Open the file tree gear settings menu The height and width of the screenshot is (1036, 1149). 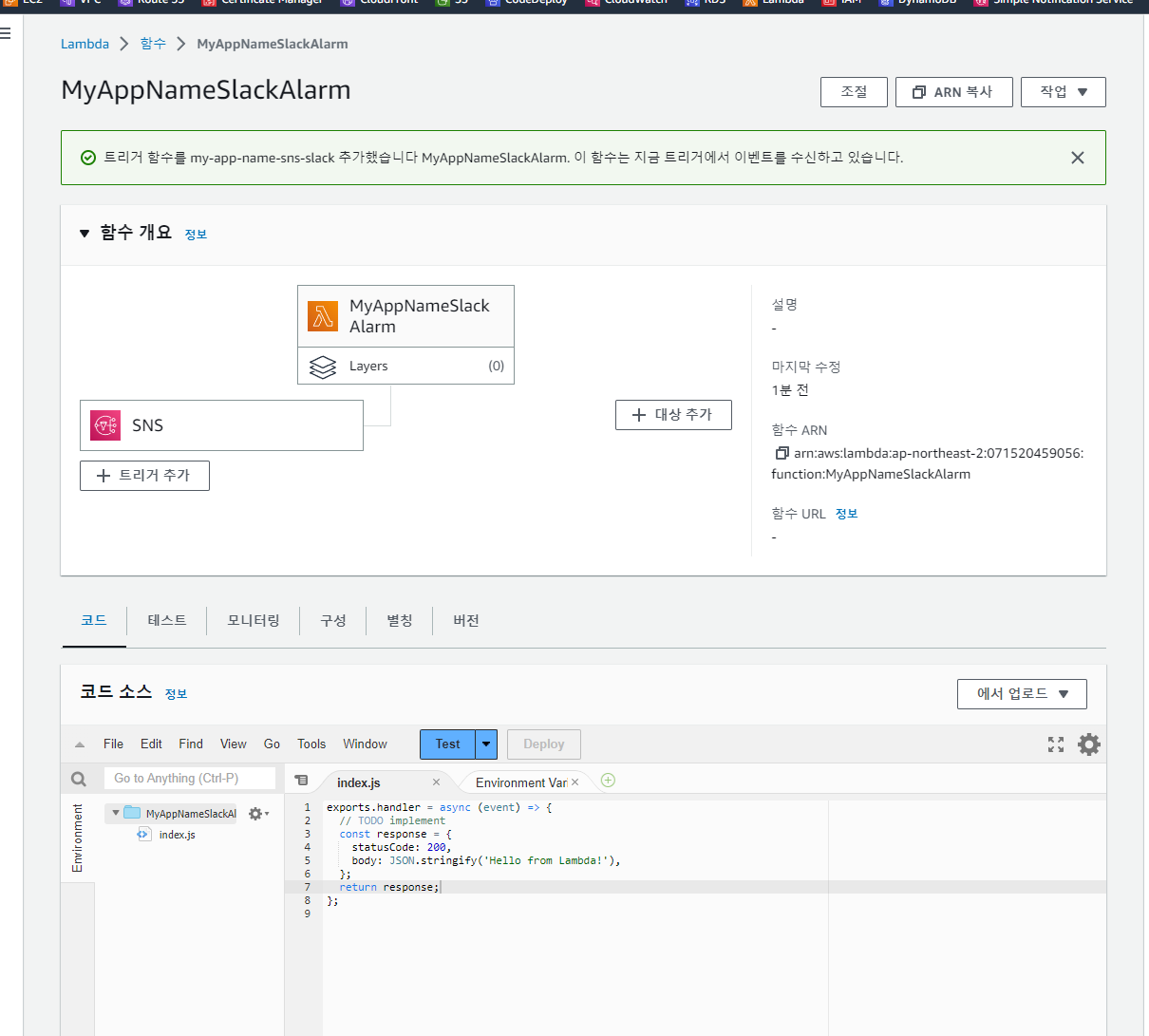258,814
